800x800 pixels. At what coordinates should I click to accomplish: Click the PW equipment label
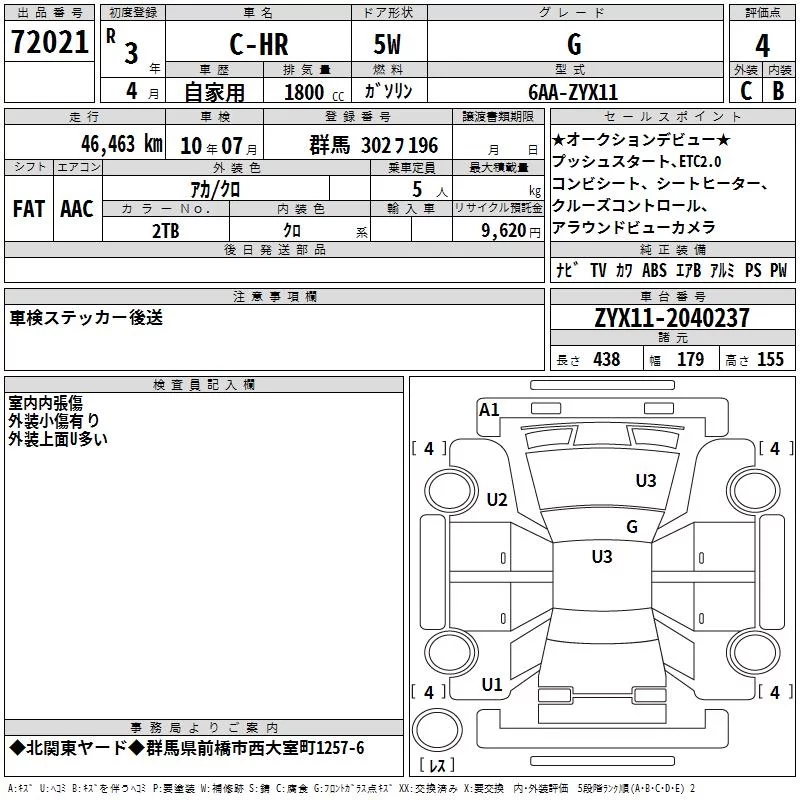coord(778,270)
